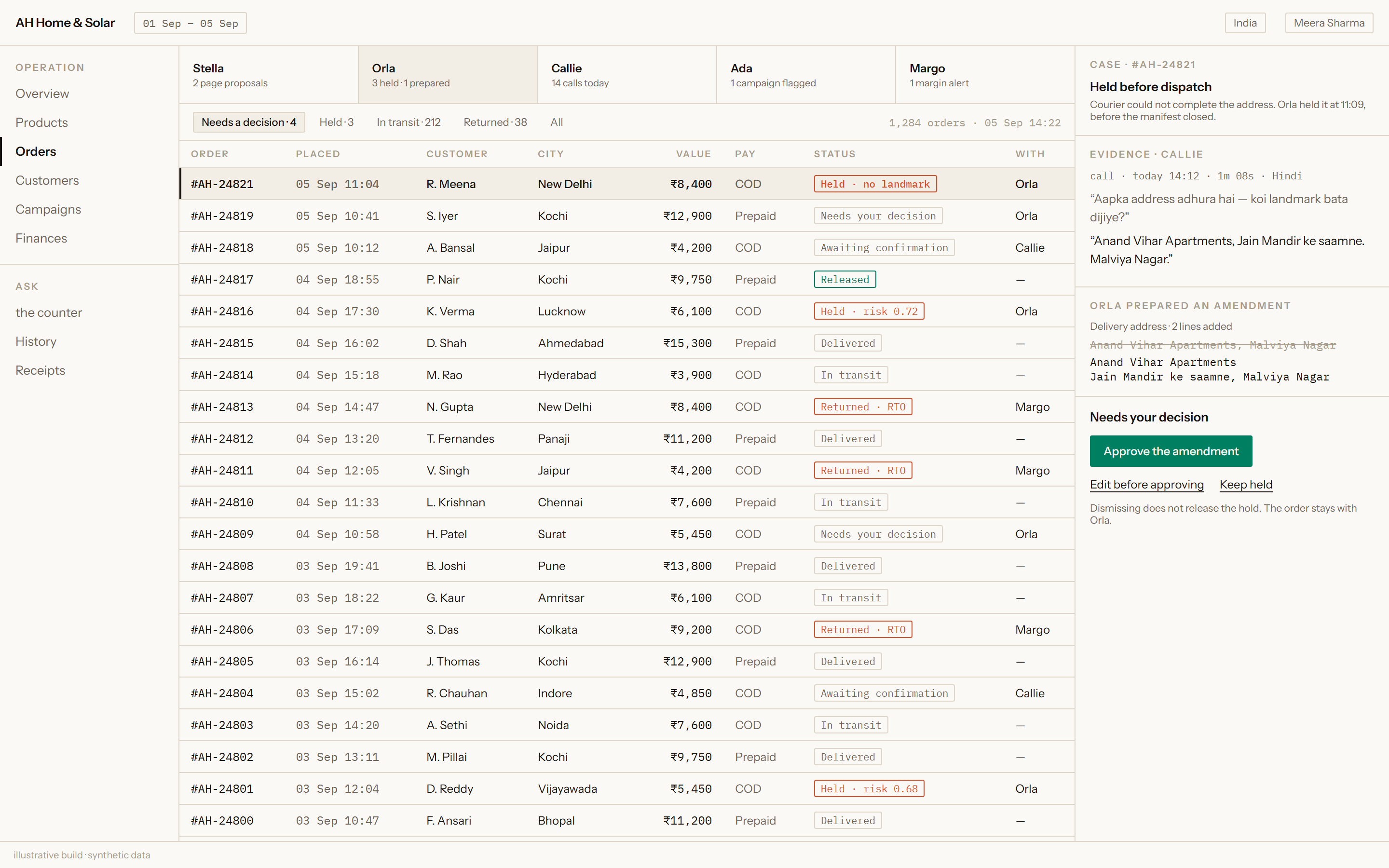
Task: Open Ada's campaign flagged tab
Action: (x=806, y=75)
